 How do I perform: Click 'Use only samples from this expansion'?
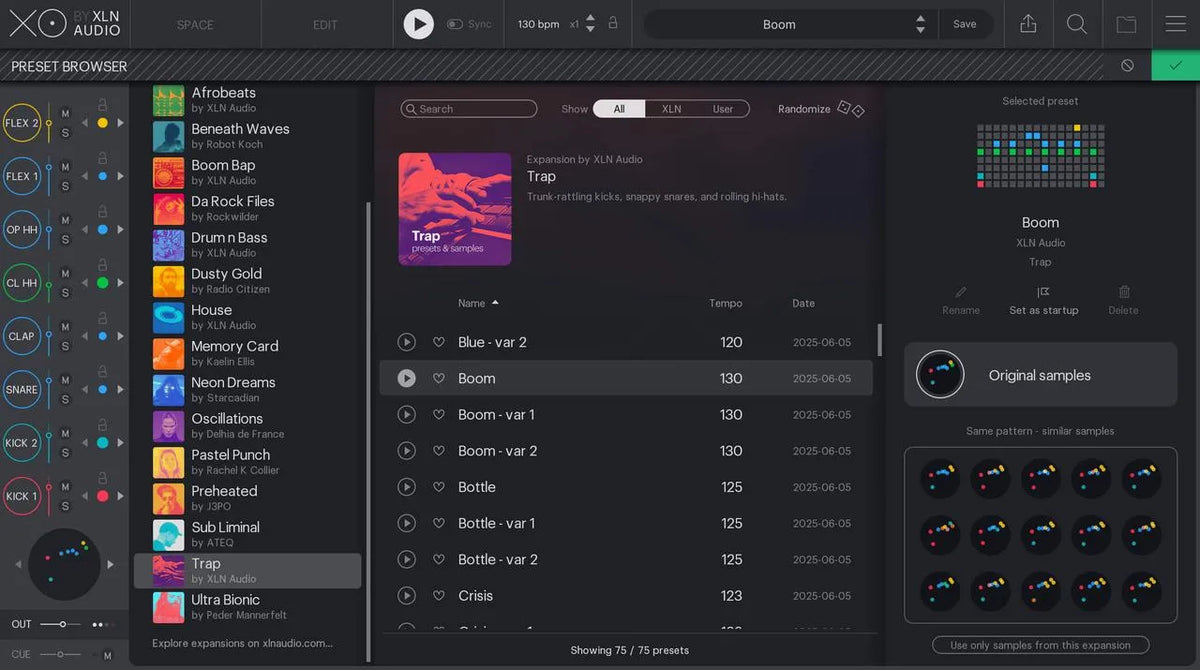click(x=1040, y=645)
